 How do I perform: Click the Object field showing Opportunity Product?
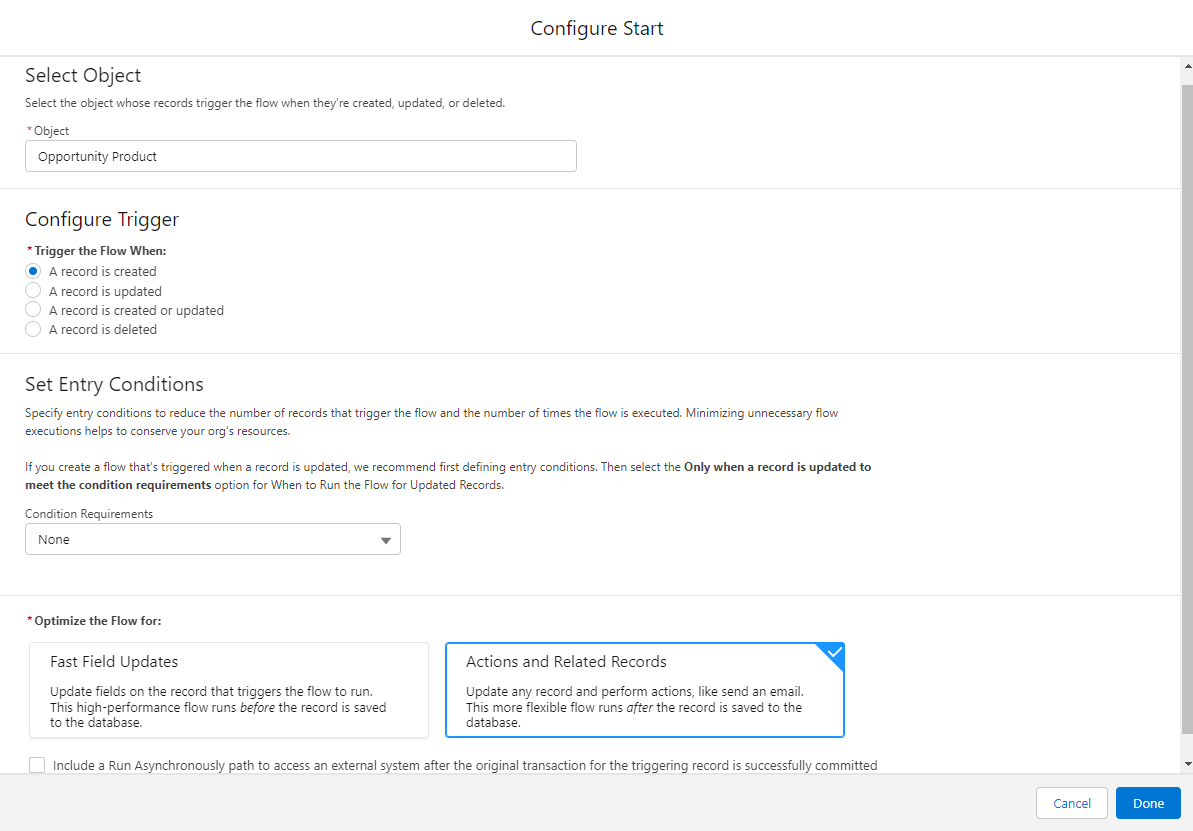[301, 156]
